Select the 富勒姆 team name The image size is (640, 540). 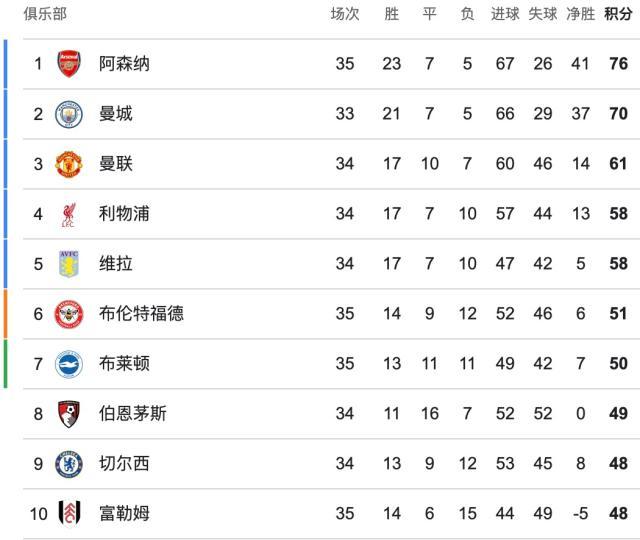(x=124, y=513)
